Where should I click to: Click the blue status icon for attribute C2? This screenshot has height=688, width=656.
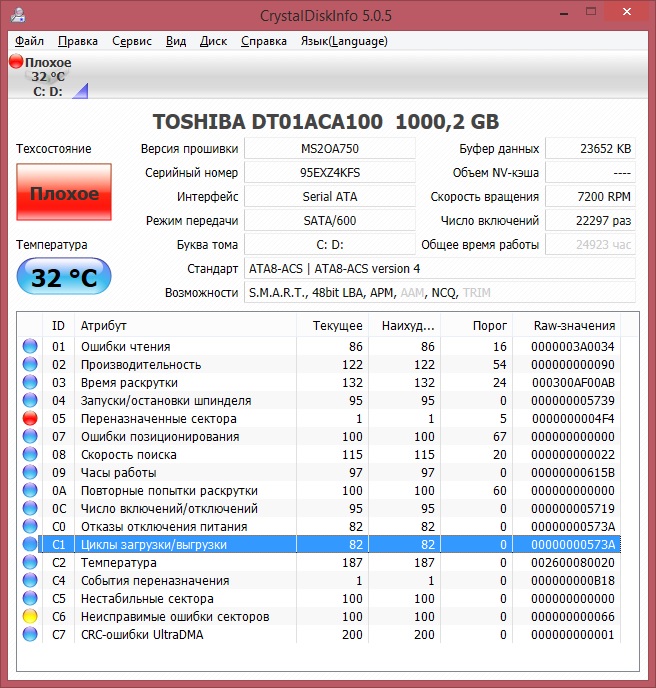point(30,562)
